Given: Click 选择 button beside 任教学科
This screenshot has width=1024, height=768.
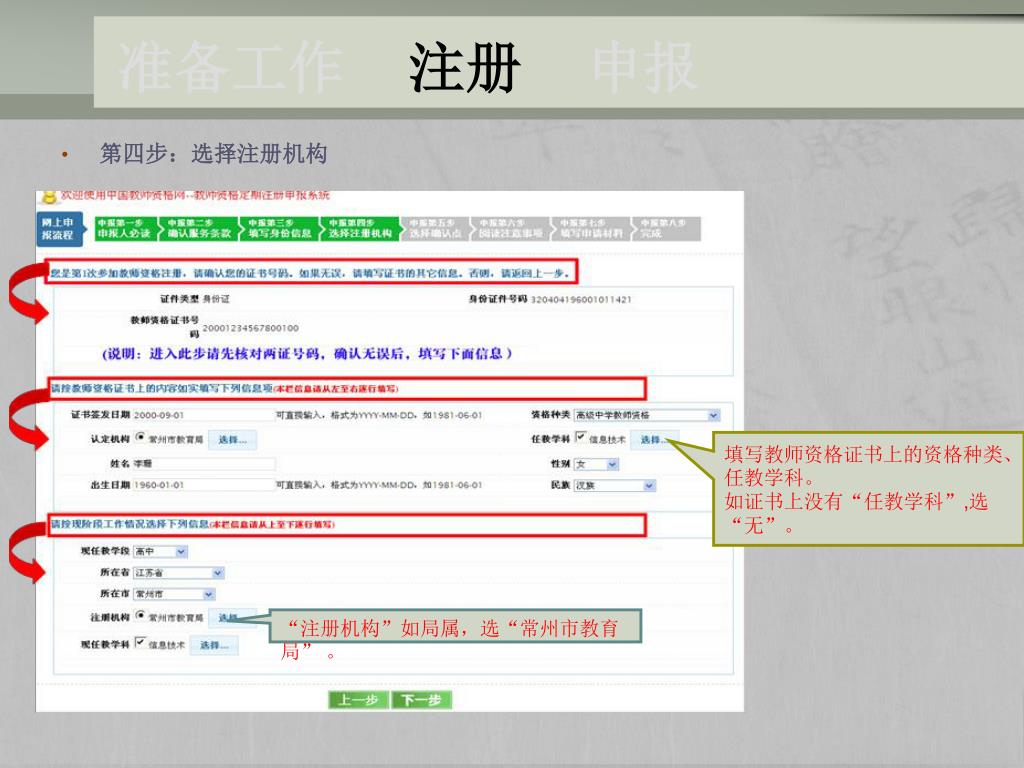Looking at the screenshot, I should 654,440.
